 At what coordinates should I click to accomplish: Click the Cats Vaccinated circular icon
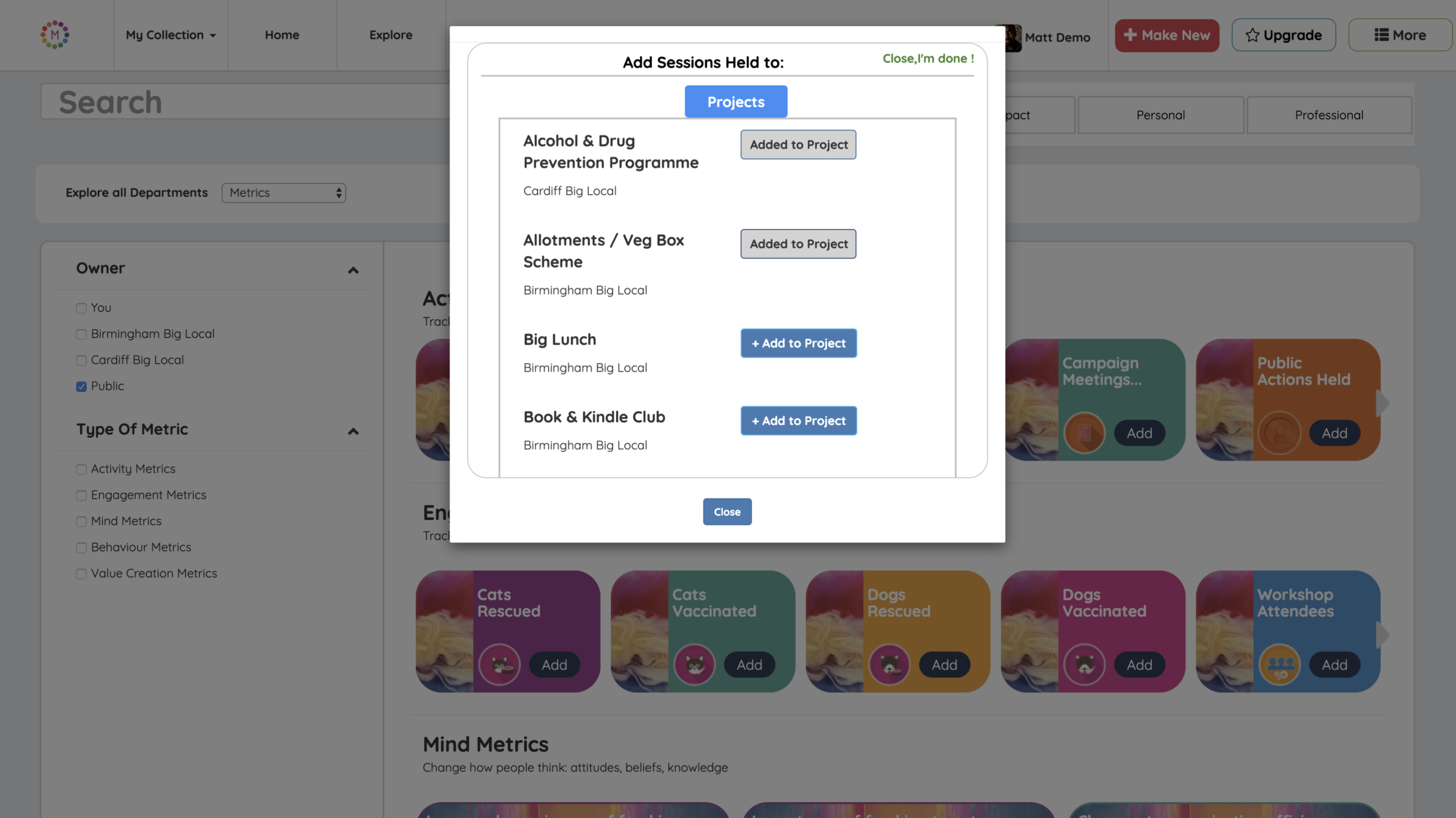[x=694, y=665]
